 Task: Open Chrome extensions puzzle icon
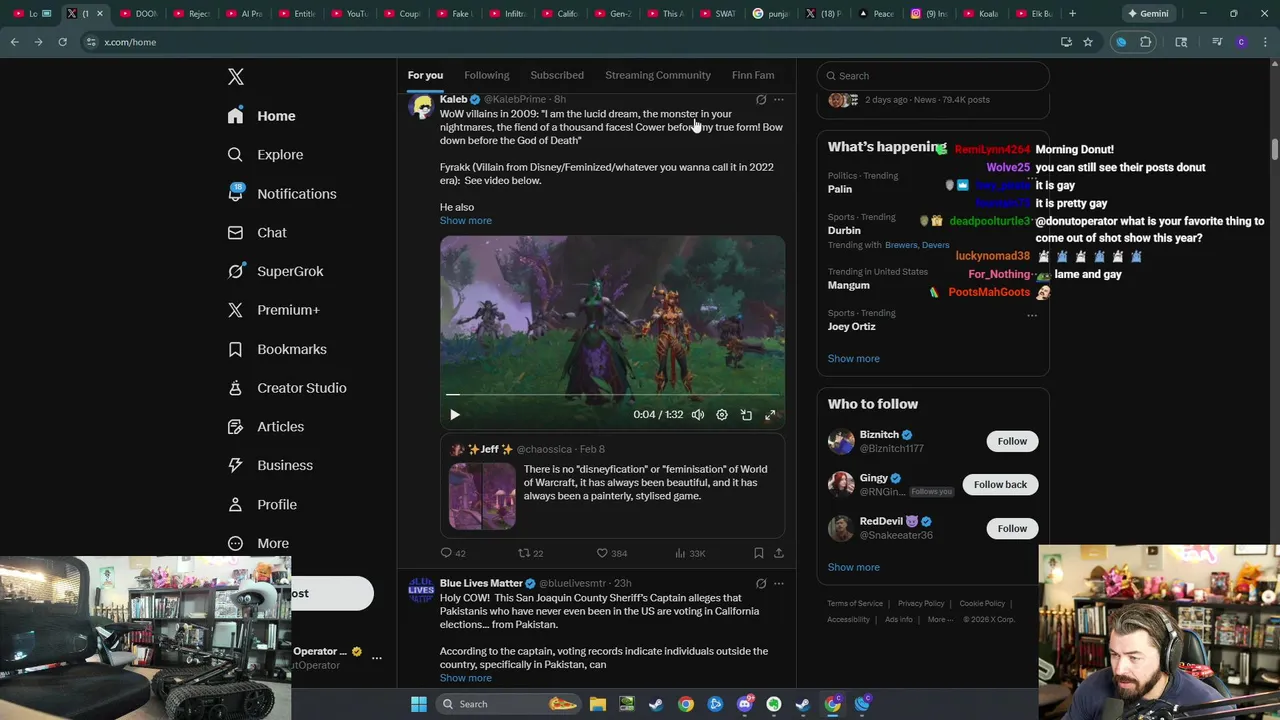pos(1146,42)
